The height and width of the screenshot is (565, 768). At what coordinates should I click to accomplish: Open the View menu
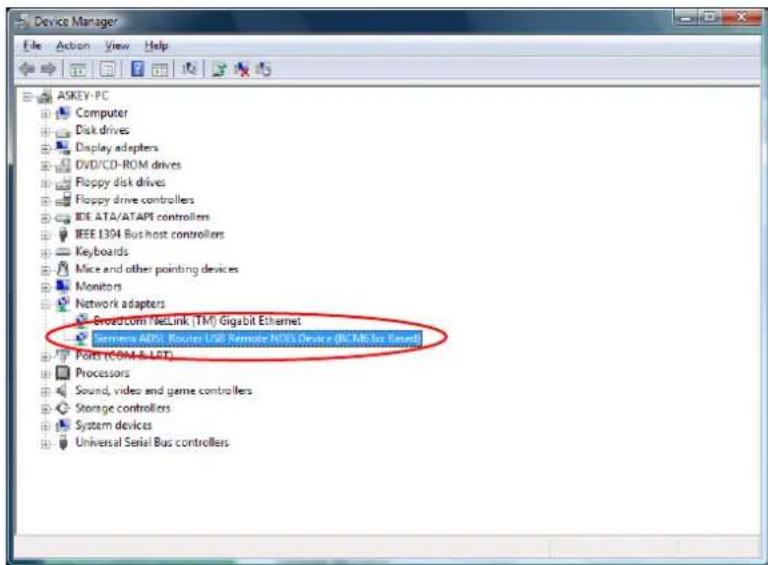click(117, 46)
